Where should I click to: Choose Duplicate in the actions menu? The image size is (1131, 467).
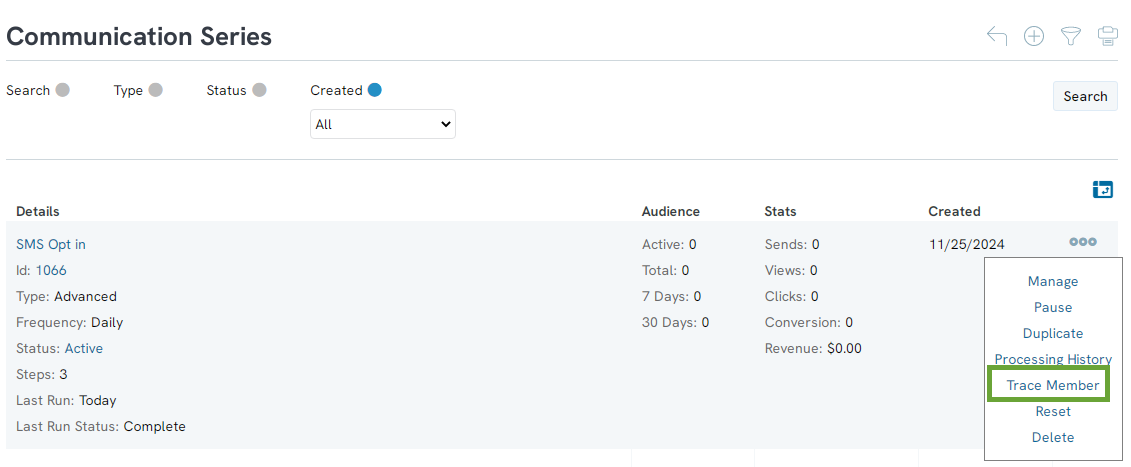[1053, 333]
